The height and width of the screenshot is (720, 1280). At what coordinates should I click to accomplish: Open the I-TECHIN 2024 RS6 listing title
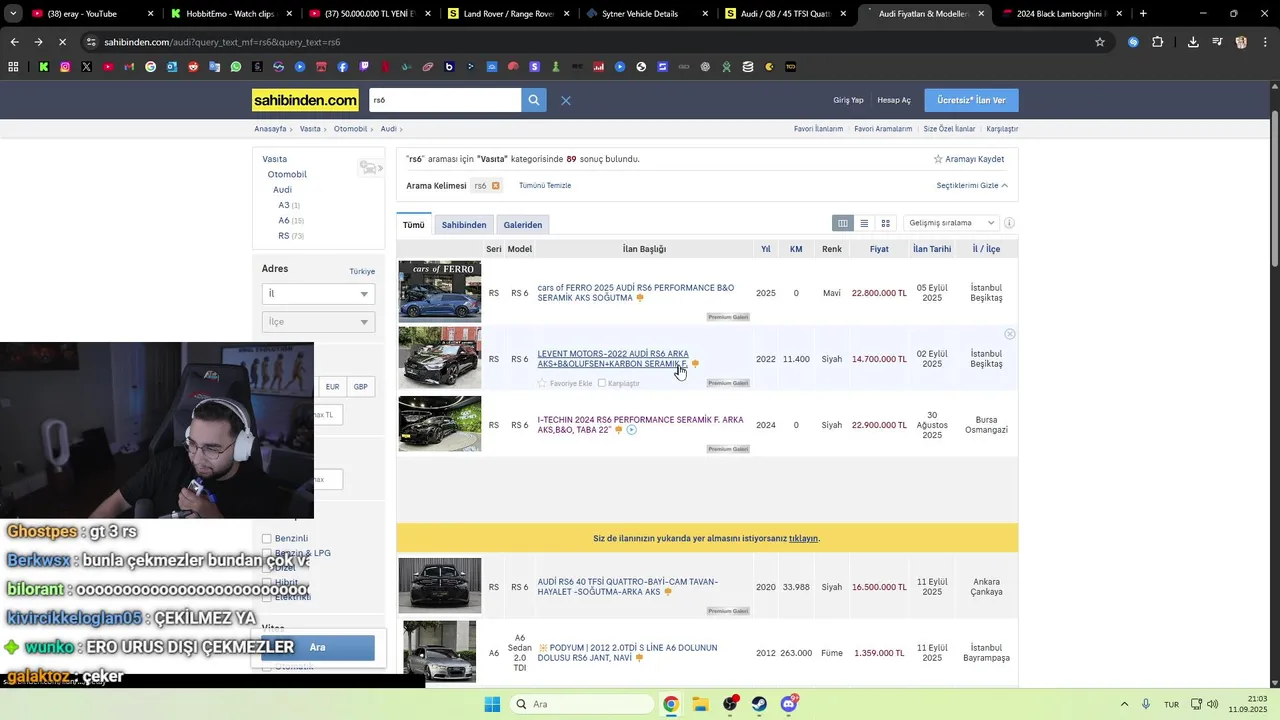[x=640, y=425]
